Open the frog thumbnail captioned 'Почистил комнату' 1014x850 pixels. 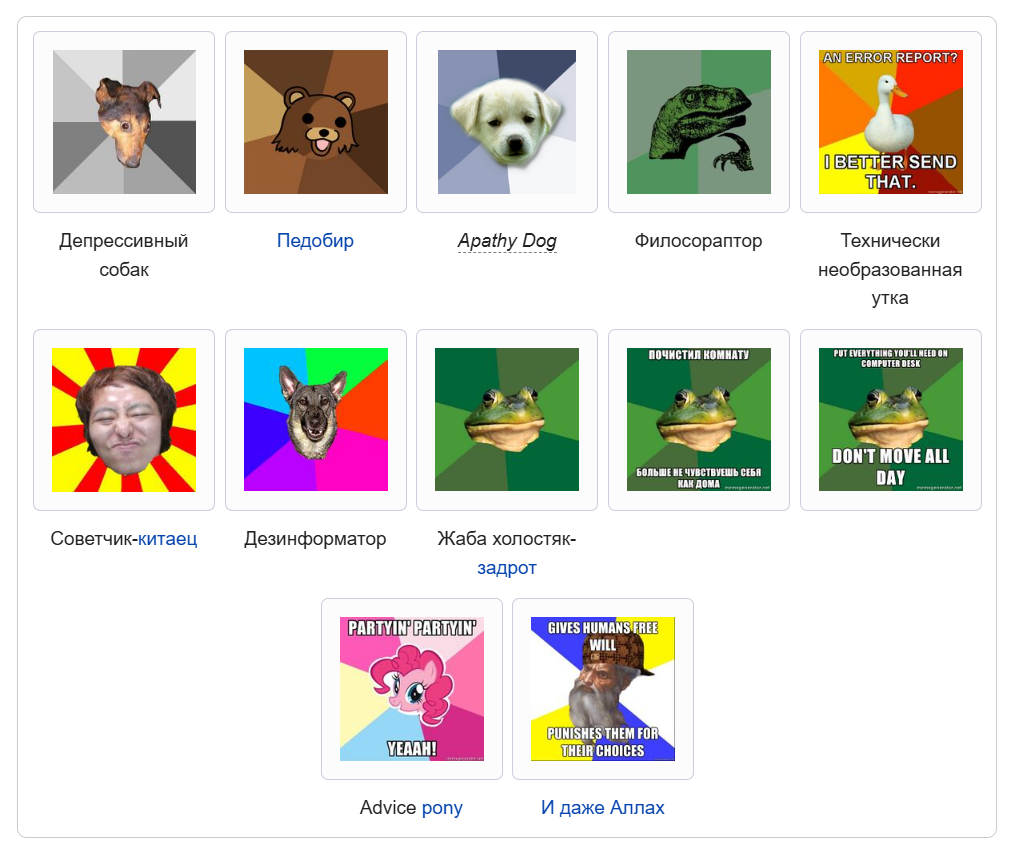698,420
